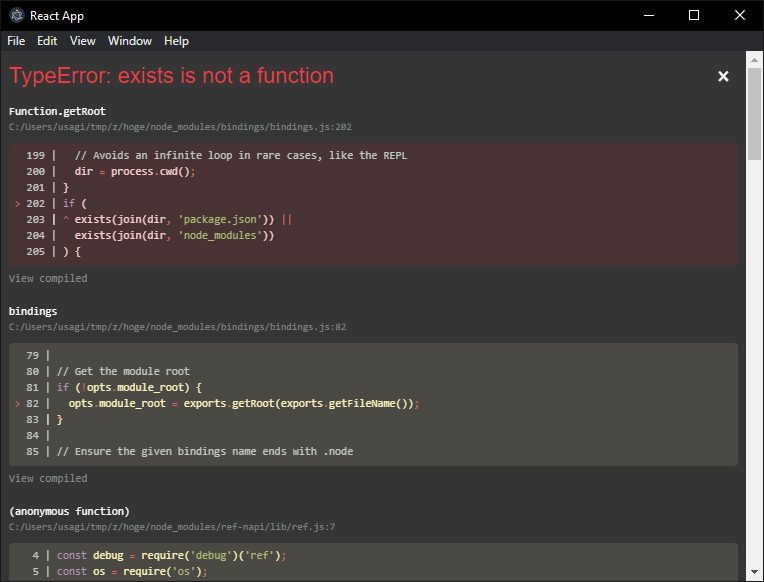Click line 80 comment 'Get the module root'
Screen dimensions: 764x582
click(123, 371)
